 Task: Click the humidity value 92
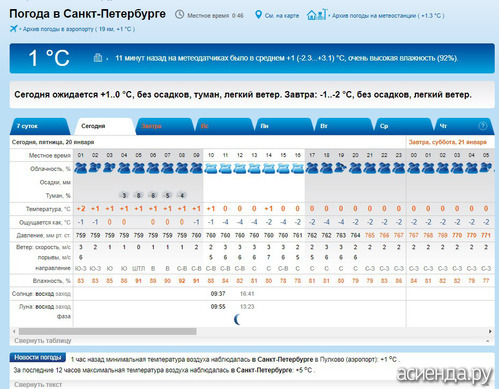click(x=182, y=281)
